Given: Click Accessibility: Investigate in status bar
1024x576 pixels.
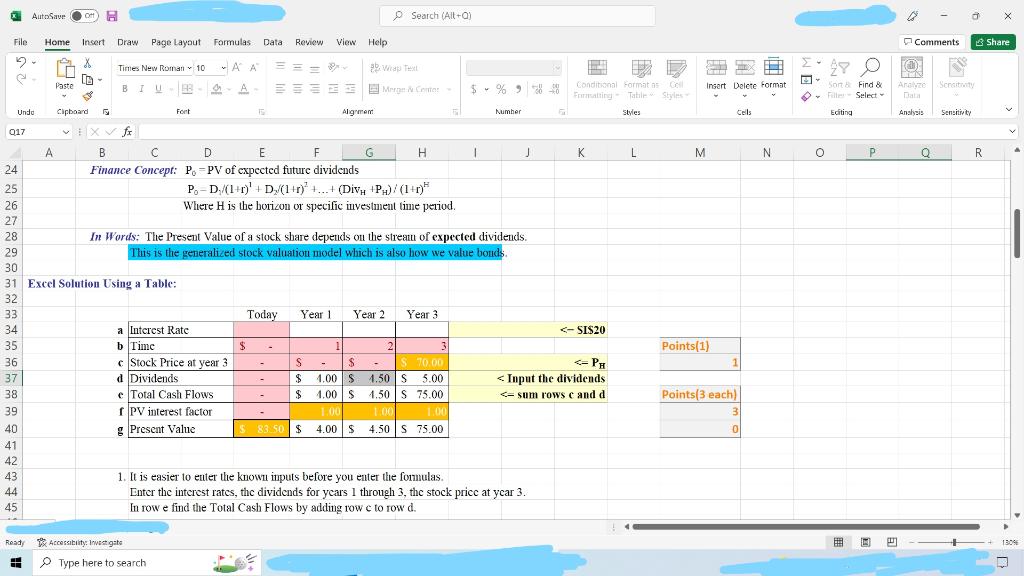Looking at the screenshot, I should (x=80, y=542).
